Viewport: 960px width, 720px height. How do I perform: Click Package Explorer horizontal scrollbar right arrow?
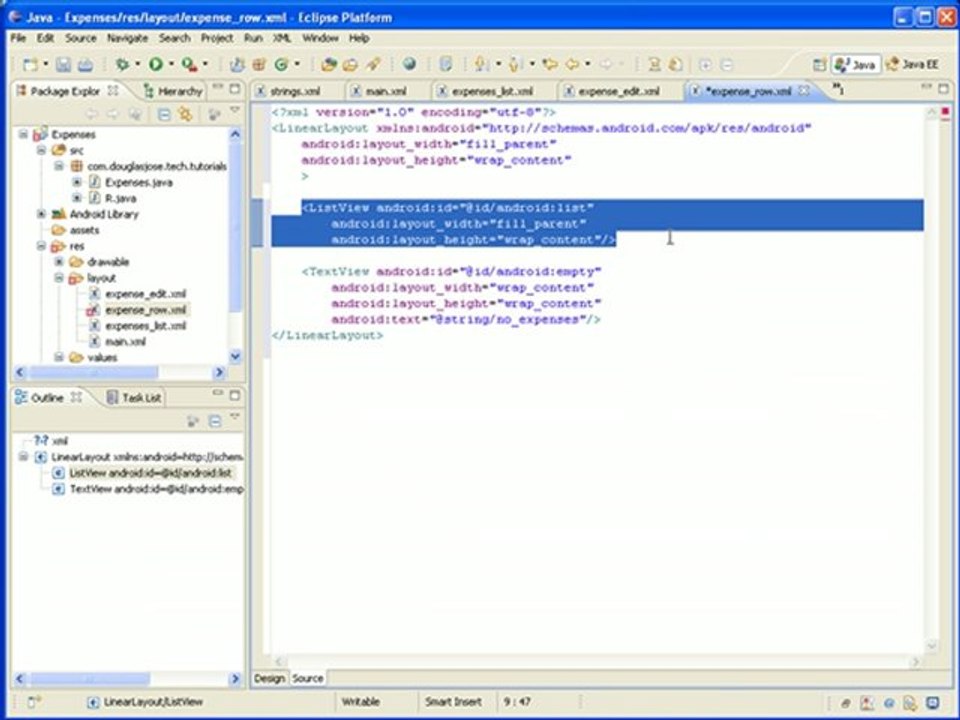pyautogui.click(x=219, y=372)
